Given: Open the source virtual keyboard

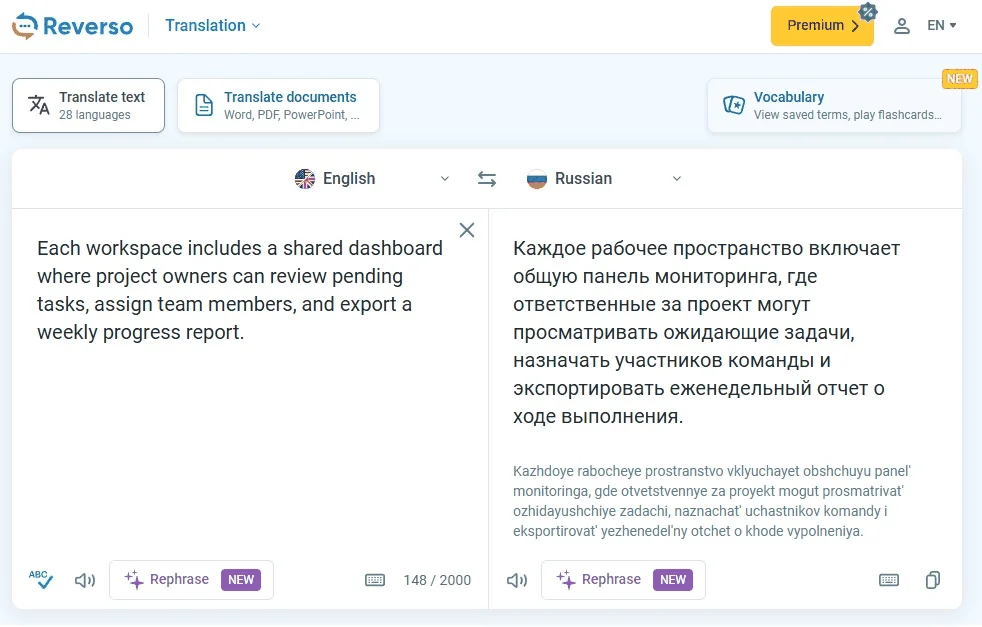Looking at the screenshot, I should coord(375,580).
